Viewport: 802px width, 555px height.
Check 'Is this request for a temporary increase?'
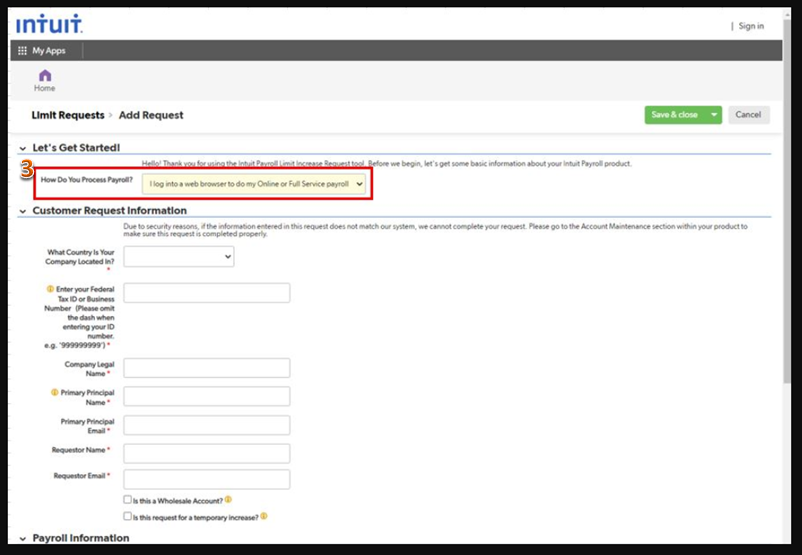coord(127,516)
